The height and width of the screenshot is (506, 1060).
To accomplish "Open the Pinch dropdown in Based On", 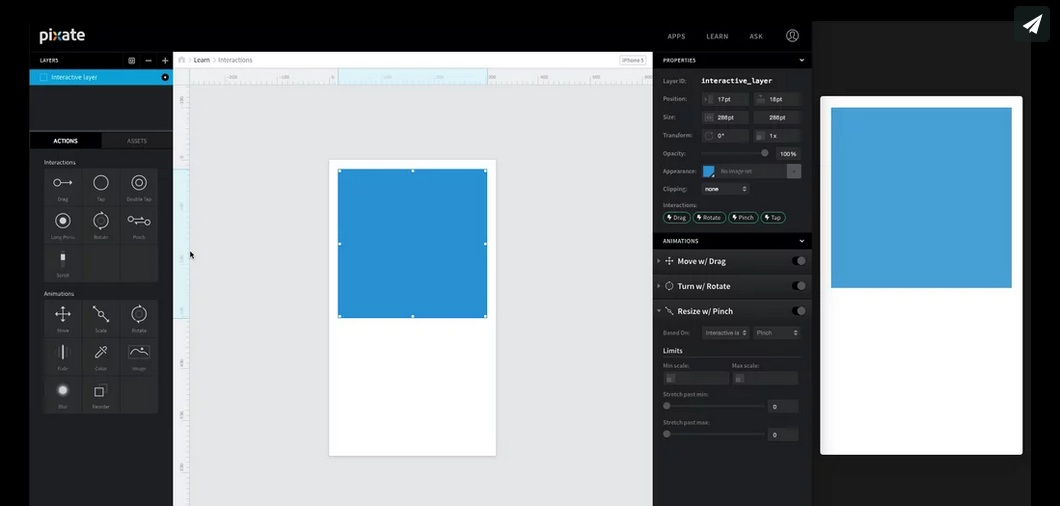I will point(777,333).
